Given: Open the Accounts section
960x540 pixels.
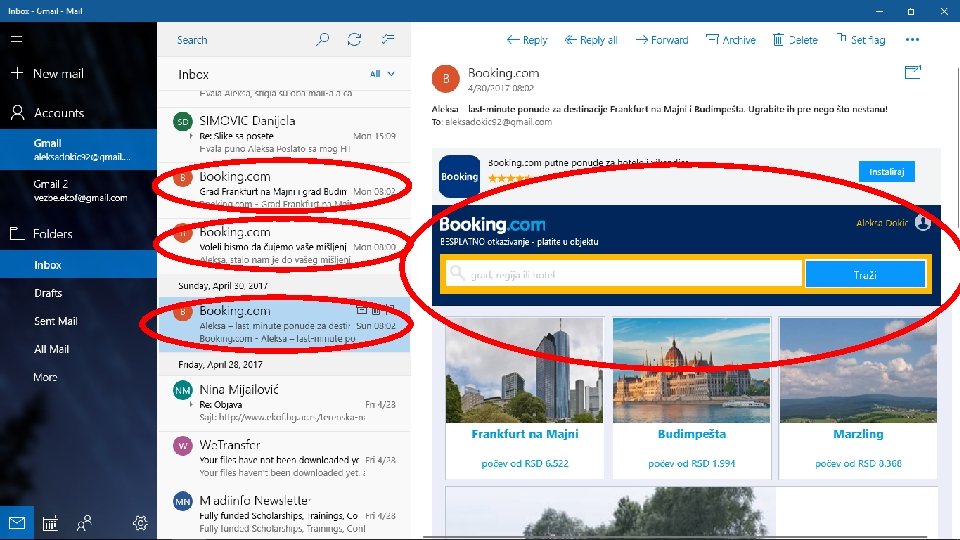Looking at the screenshot, I should pyautogui.click(x=48, y=113).
